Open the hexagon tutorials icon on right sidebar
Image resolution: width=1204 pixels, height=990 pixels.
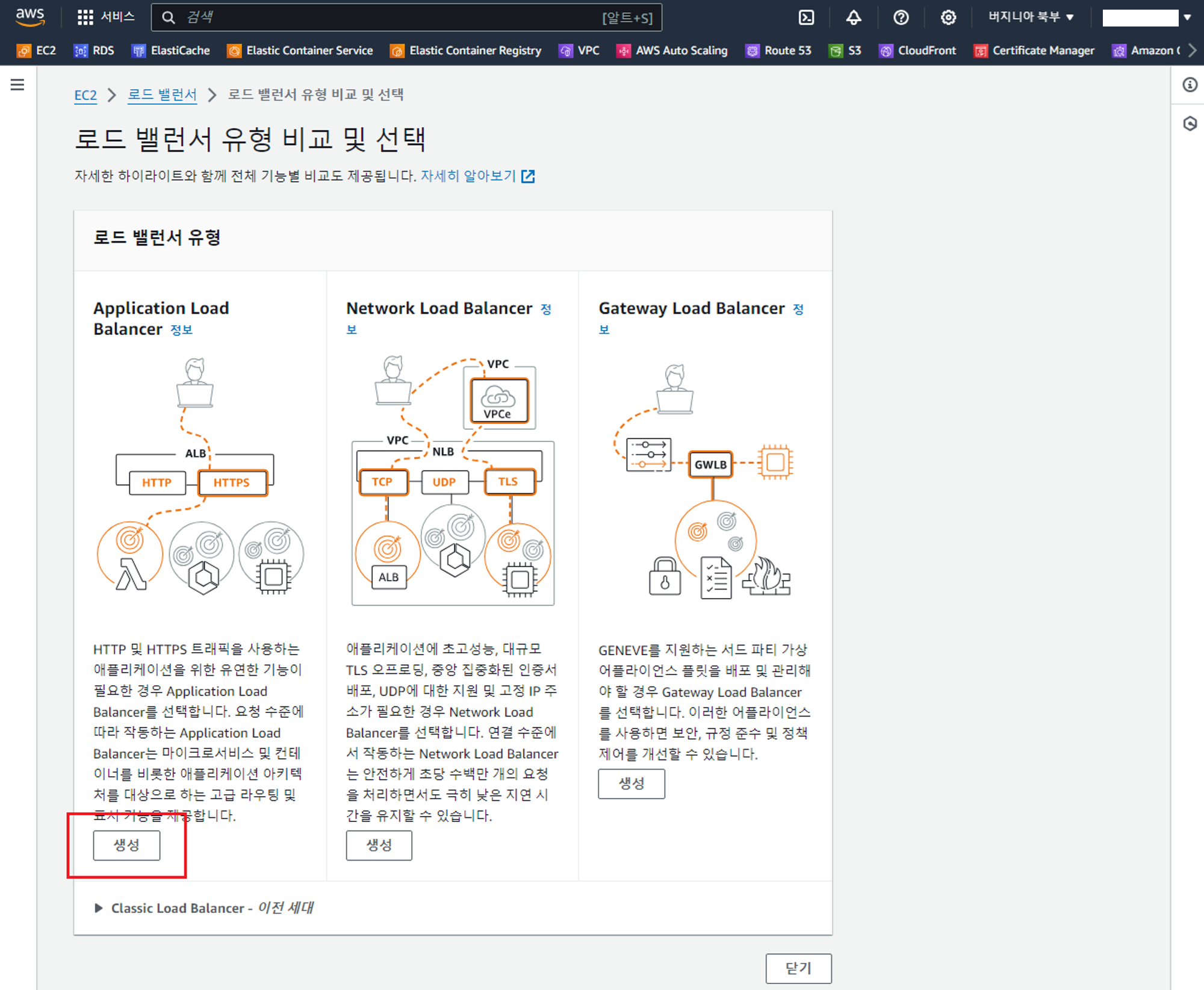(x=1190, y=124)
